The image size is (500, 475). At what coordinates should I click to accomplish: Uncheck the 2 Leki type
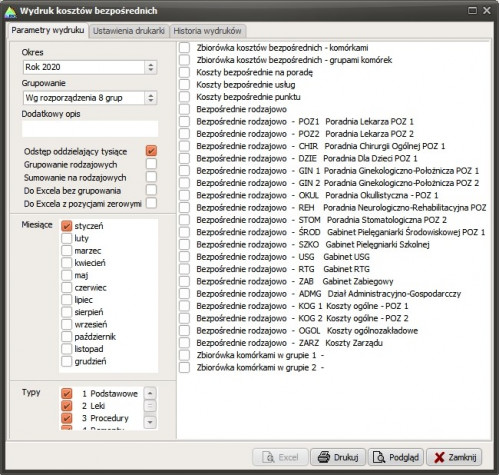pos(67,406)
